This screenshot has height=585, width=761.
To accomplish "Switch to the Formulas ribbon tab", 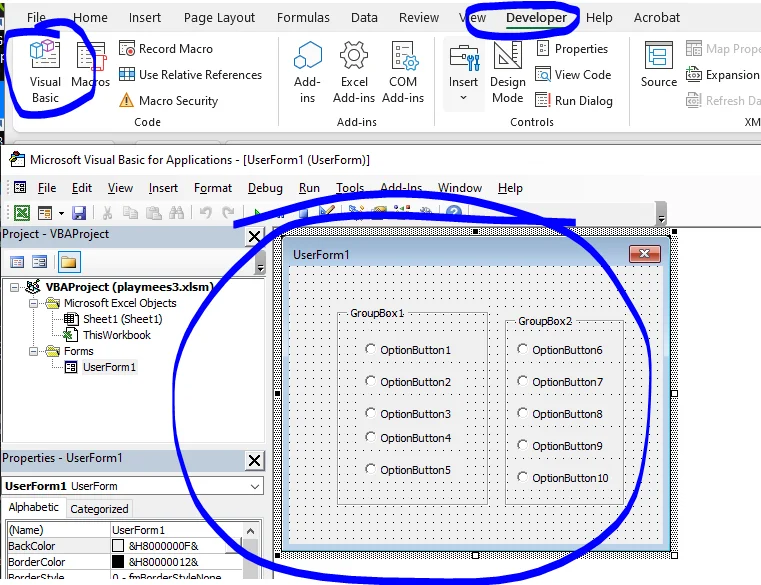I will tap(303, 17).
